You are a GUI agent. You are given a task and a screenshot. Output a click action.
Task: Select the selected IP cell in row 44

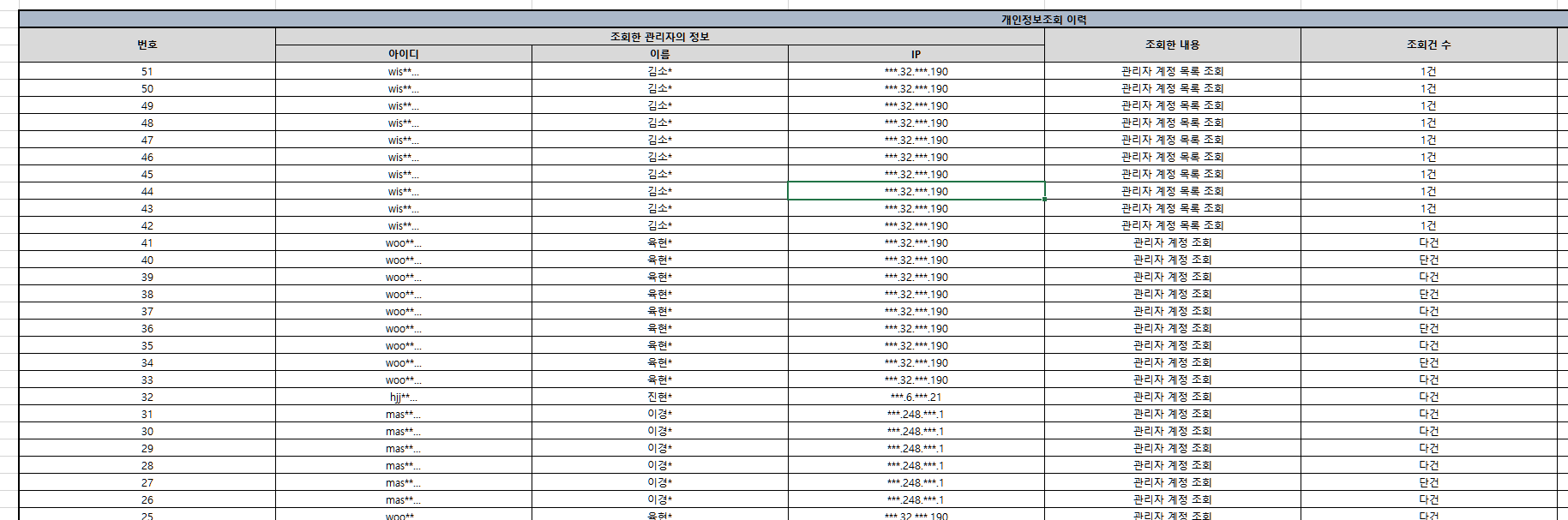pos(916,191)
